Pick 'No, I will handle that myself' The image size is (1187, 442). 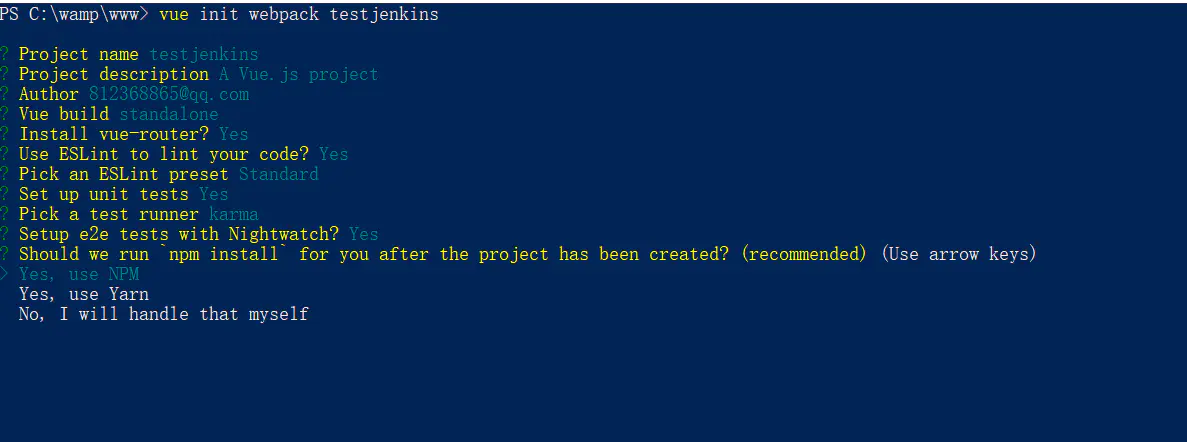tap(164, 313)
